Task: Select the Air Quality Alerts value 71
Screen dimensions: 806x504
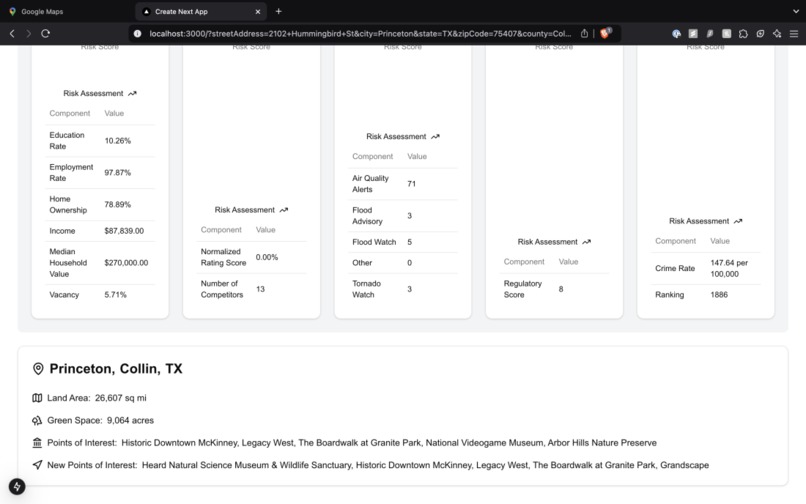Action: click(x=411, y=184)
